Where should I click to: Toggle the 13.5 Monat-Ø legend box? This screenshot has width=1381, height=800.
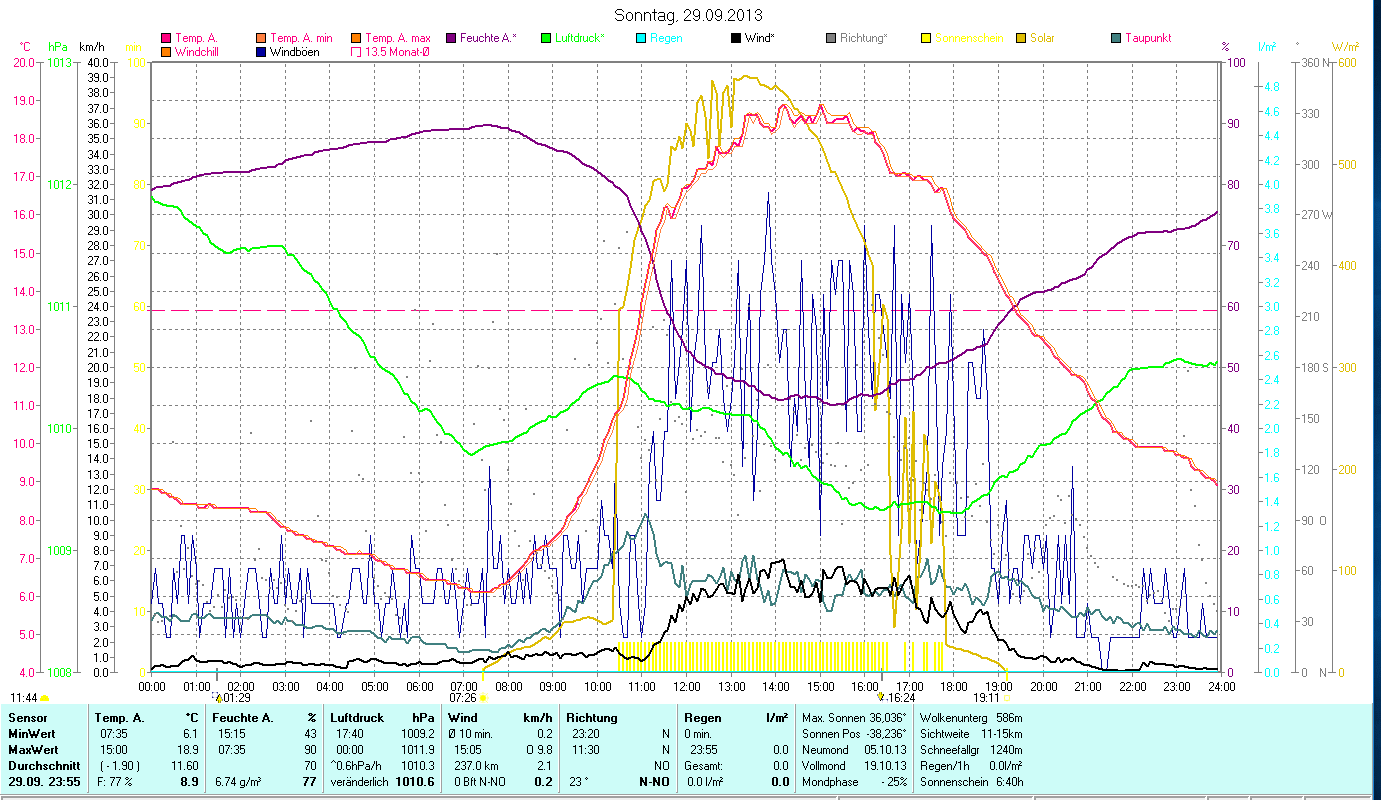pos(356,52)
